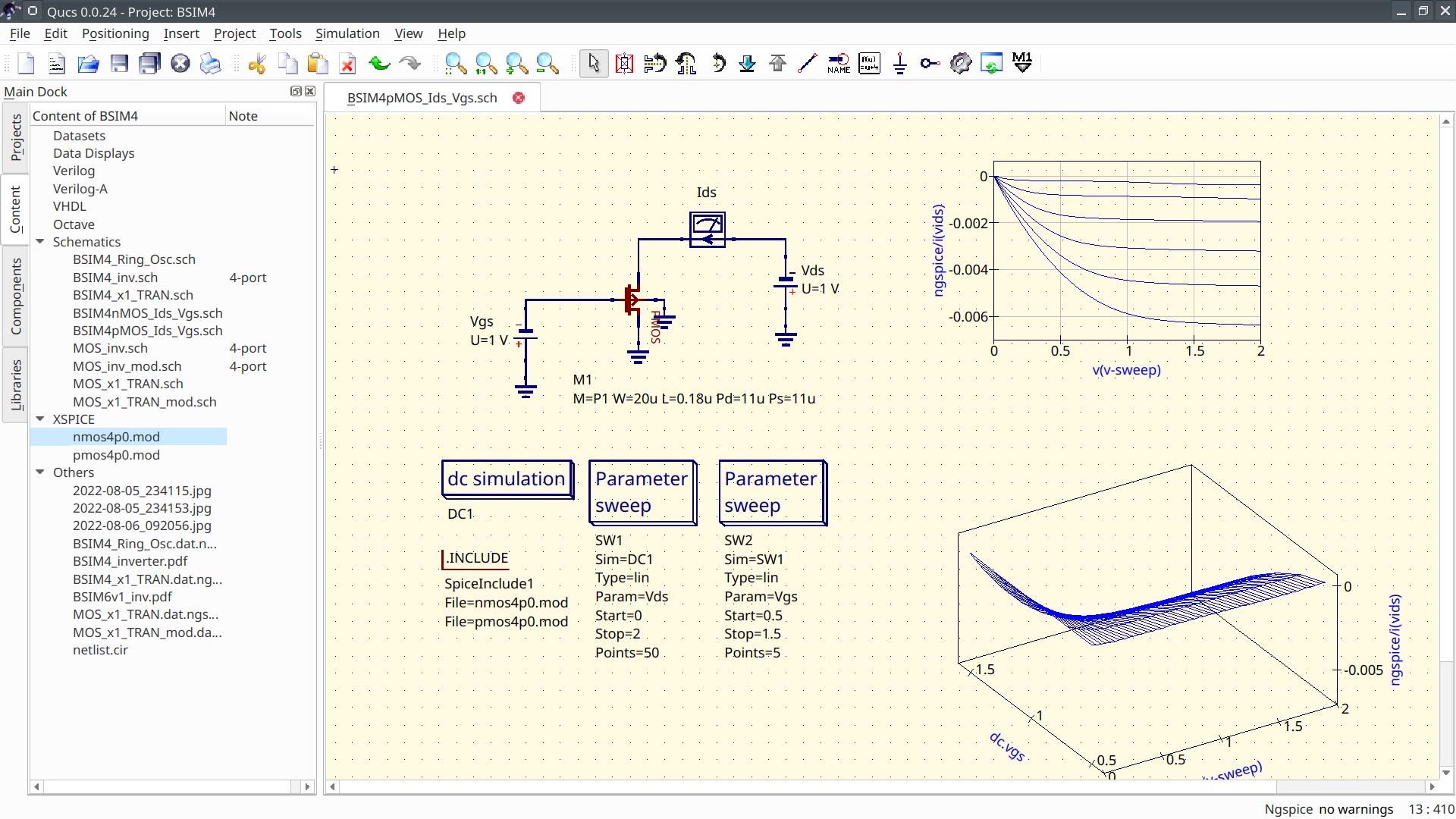Screen dimensions: 1456x819
Task: Insert the last used component M1
Action: coord(1021,64)
